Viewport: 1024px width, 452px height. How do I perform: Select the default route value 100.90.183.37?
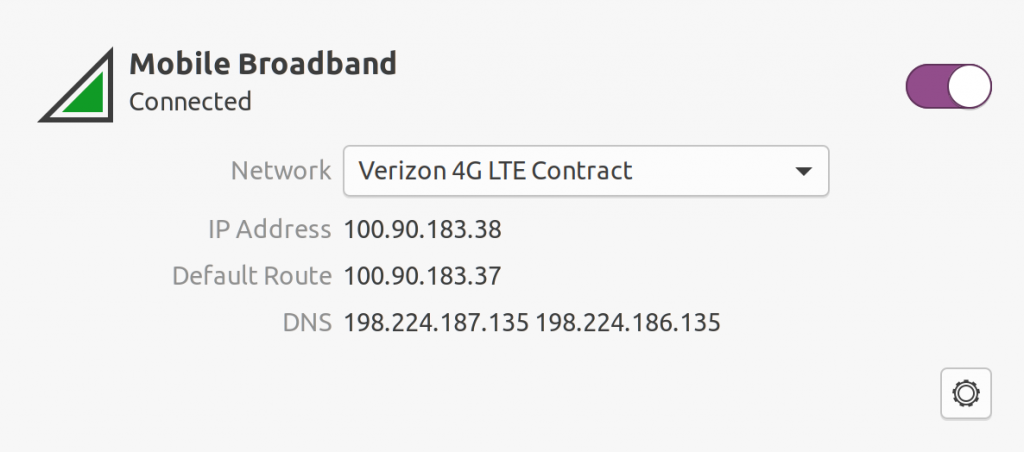pos(422,276)
